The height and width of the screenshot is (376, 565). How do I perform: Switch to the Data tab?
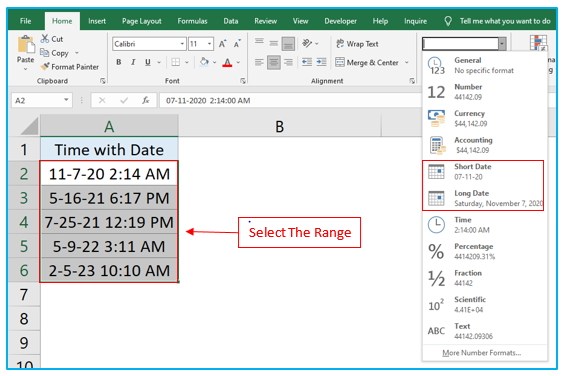[x=231, y=21]
